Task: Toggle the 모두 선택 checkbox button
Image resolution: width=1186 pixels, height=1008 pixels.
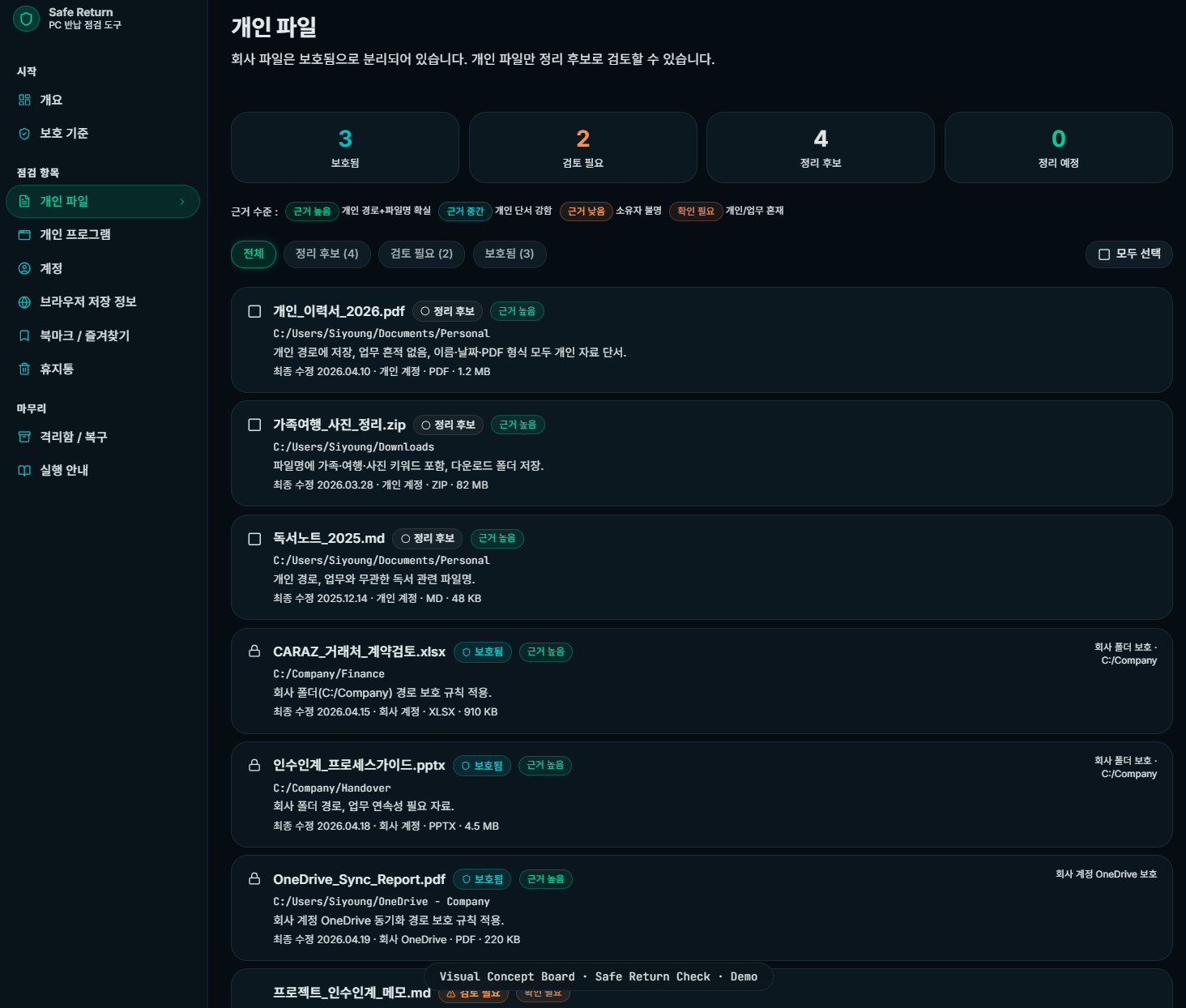Action: click(1128, 254)
